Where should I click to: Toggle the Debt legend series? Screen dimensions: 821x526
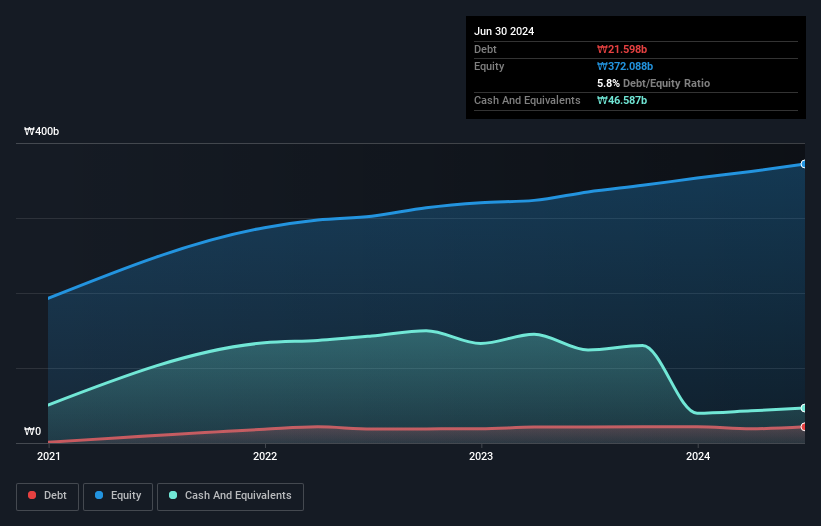click(47, 496)
